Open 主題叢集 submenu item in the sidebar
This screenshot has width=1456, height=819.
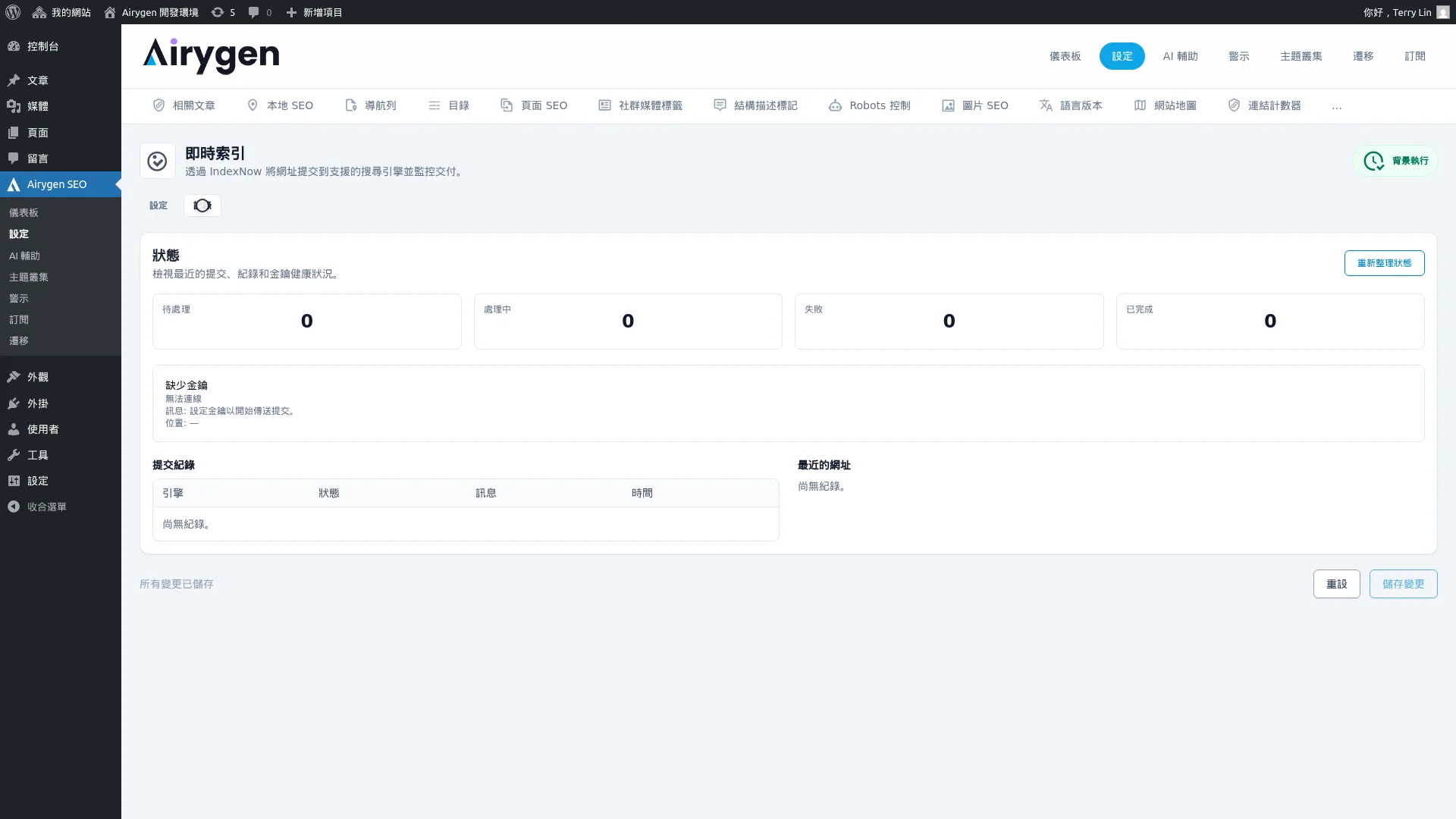(x=29, y=277)
